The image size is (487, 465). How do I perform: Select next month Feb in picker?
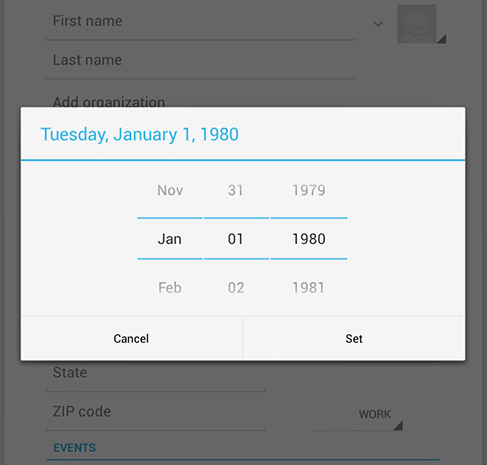click(x=170, y=288)
